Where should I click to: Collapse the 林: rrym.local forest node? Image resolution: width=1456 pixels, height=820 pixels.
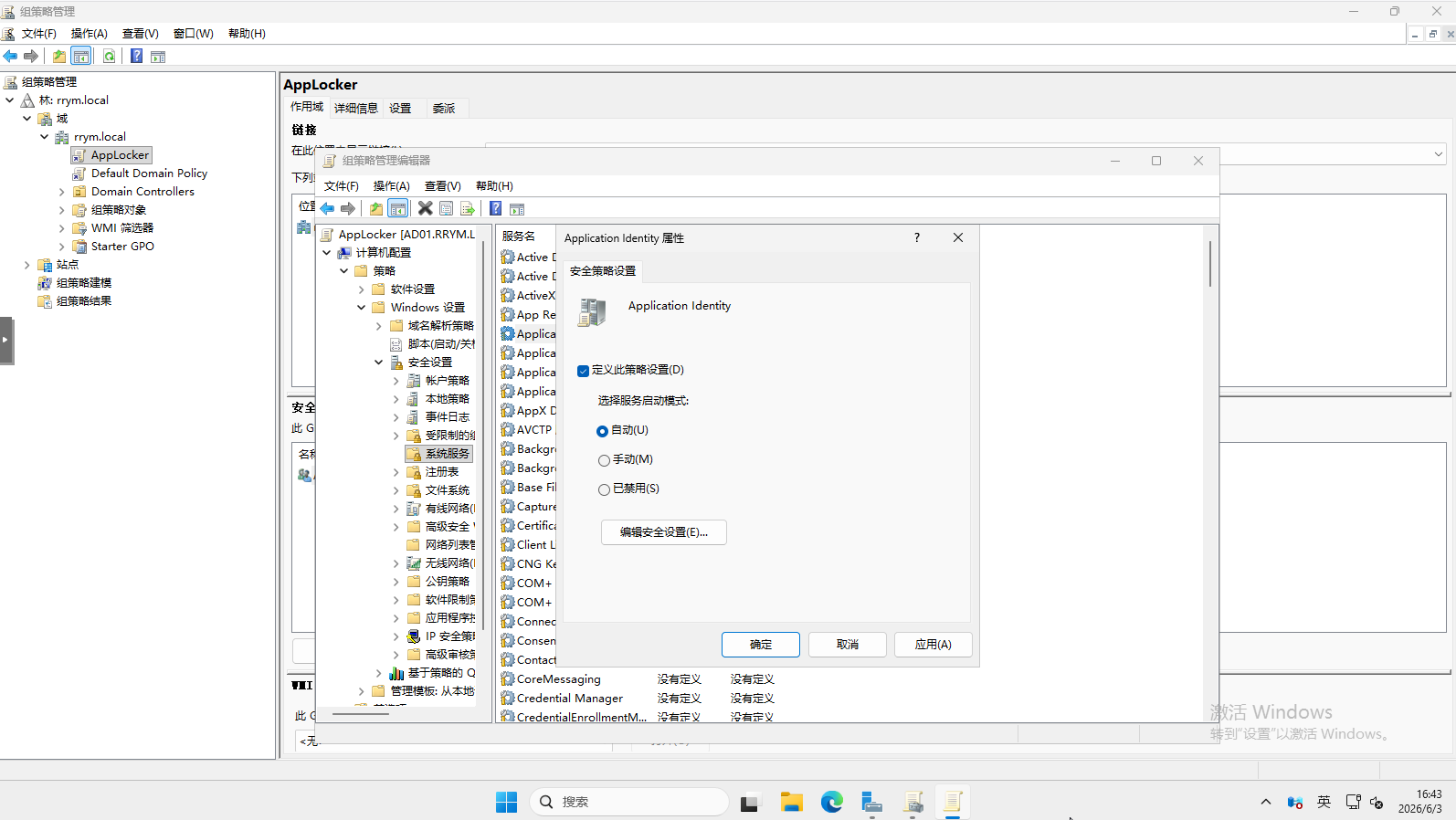click(x=10, y=100)
